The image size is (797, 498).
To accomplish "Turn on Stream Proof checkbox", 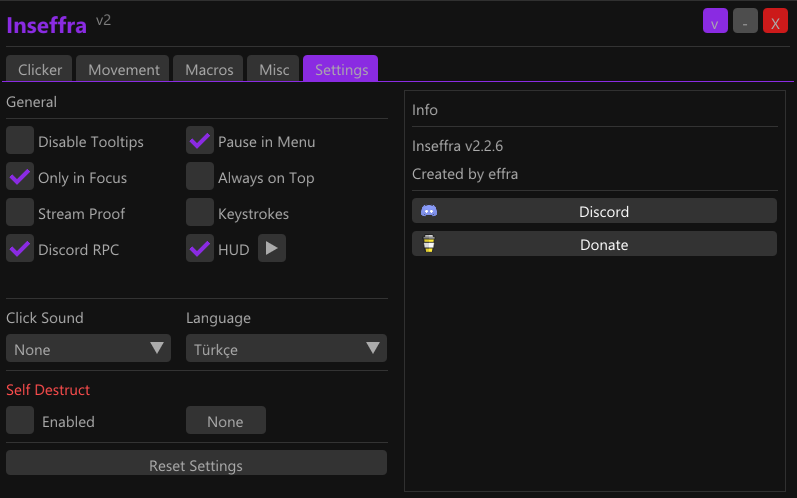I will pos(20,213).
